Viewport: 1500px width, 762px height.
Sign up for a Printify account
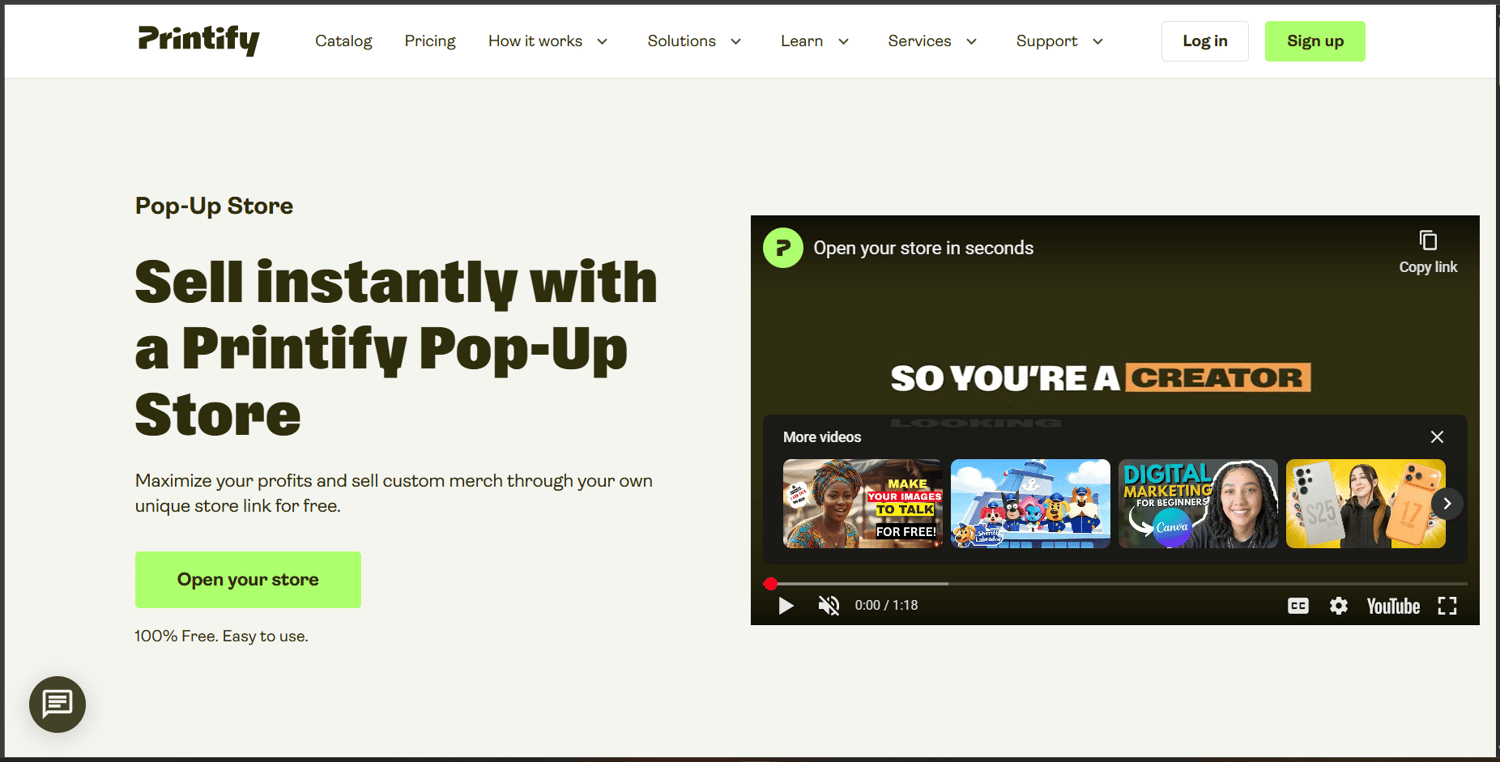1314,41
